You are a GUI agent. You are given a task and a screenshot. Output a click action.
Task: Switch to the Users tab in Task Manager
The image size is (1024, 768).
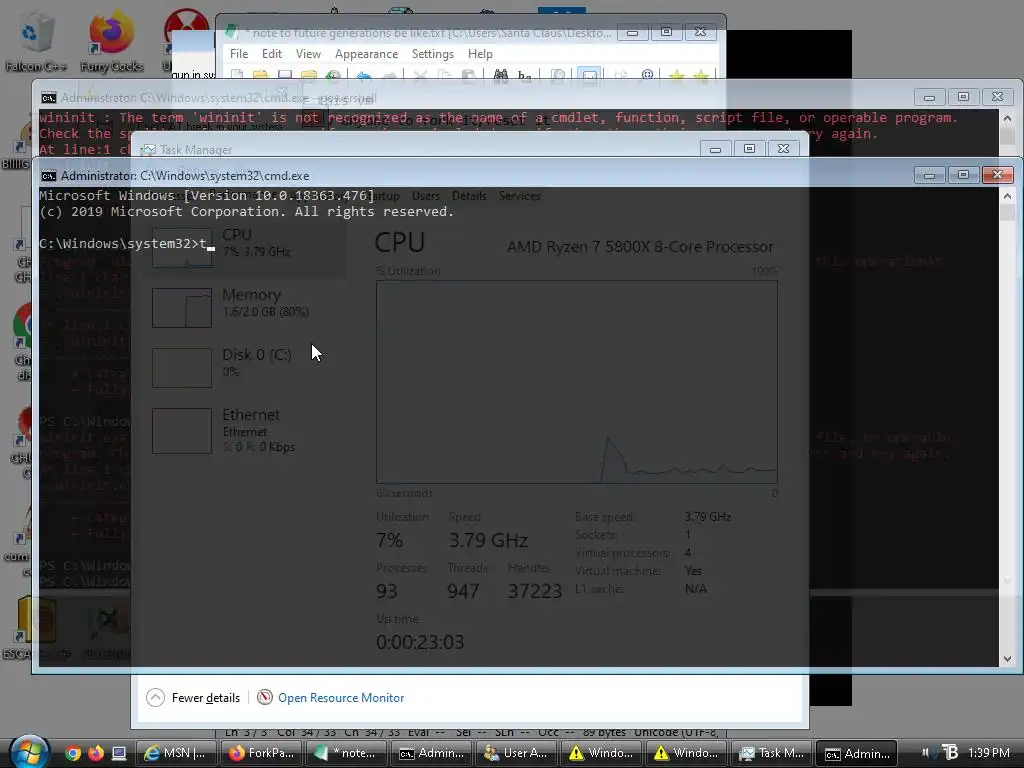(426, 196)
